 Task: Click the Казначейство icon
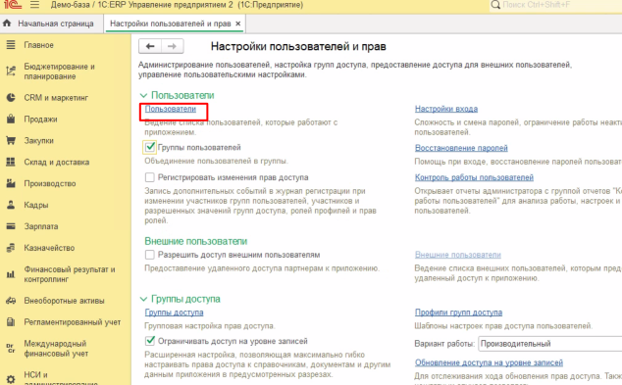11,248
